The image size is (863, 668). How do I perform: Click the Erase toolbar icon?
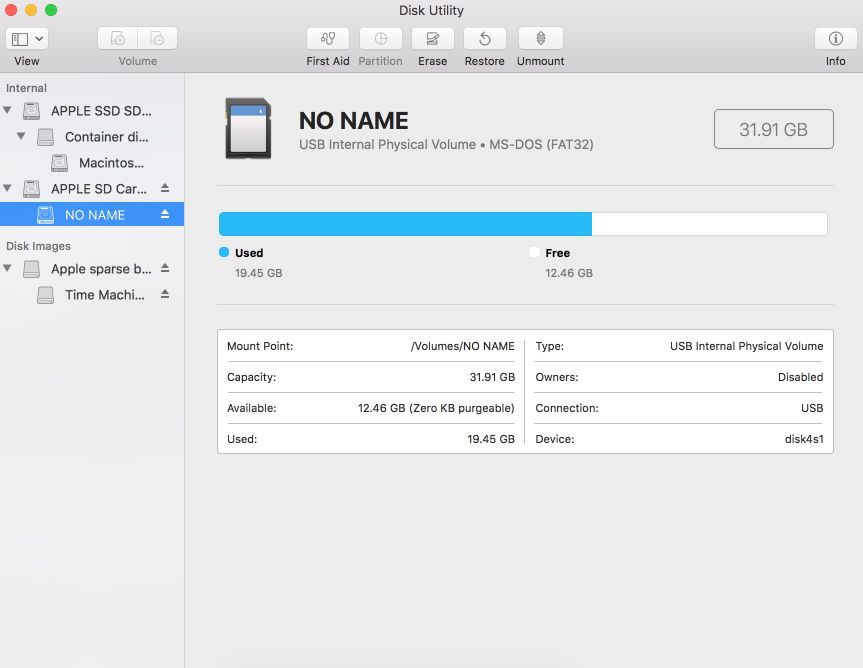pos(433,39)
